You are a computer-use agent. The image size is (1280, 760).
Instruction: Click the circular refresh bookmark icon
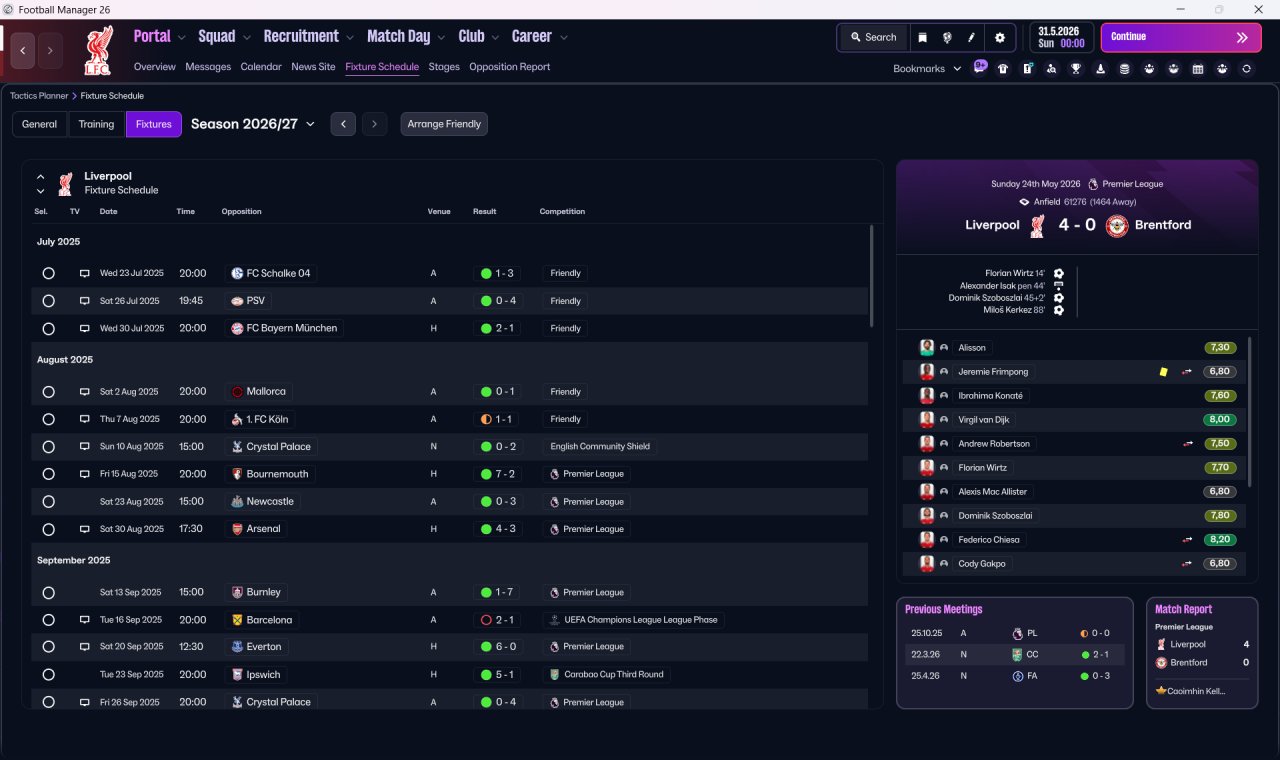pos(1246,69)
